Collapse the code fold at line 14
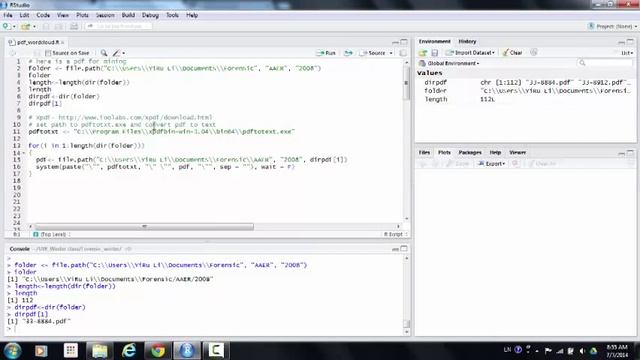This screenshot has height=360, width=640. coord(24,153)
